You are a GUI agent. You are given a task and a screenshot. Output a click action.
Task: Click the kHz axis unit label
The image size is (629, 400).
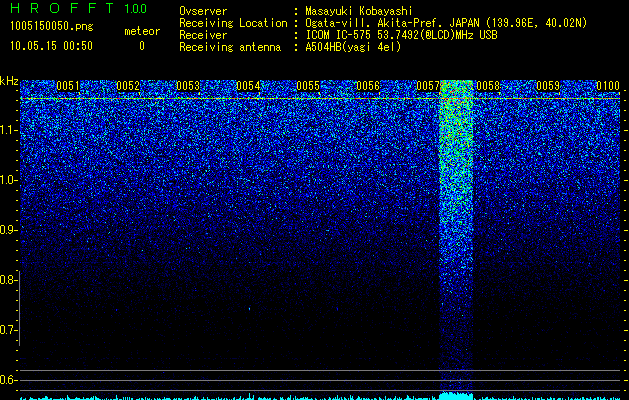[x=9, y=81]
